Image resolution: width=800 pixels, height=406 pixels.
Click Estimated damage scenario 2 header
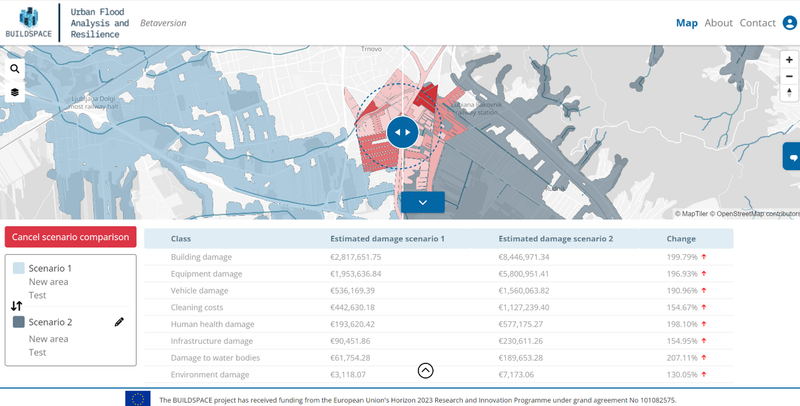[x=556, y=239]
